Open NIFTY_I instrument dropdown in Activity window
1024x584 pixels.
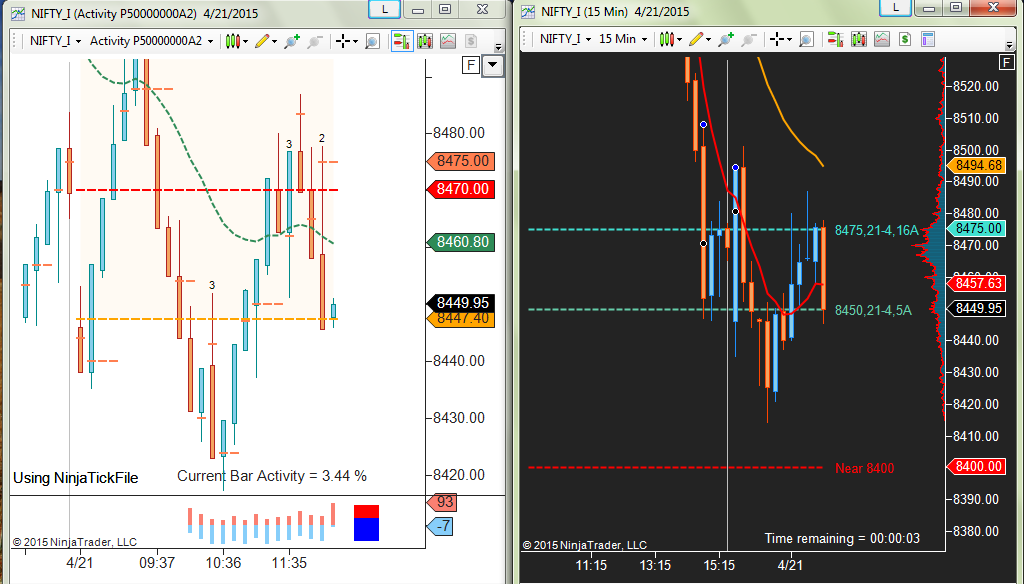coord(56,41)
